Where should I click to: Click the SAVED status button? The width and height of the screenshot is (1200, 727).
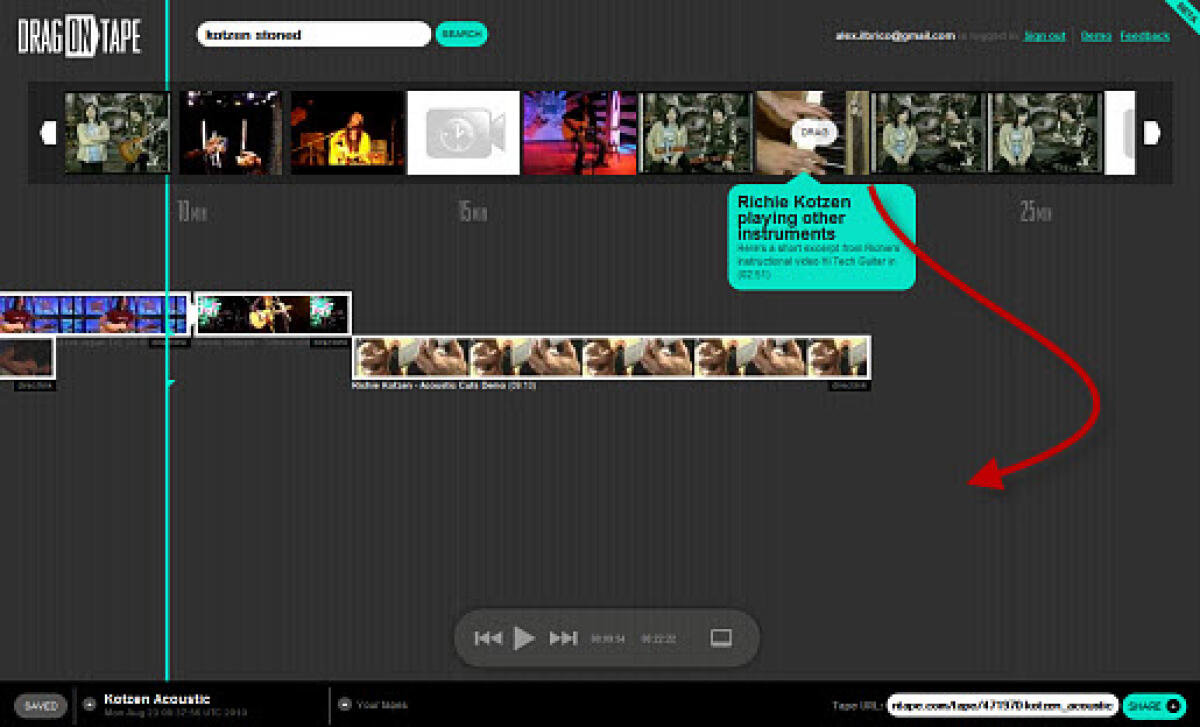click(x=41, y=705)
